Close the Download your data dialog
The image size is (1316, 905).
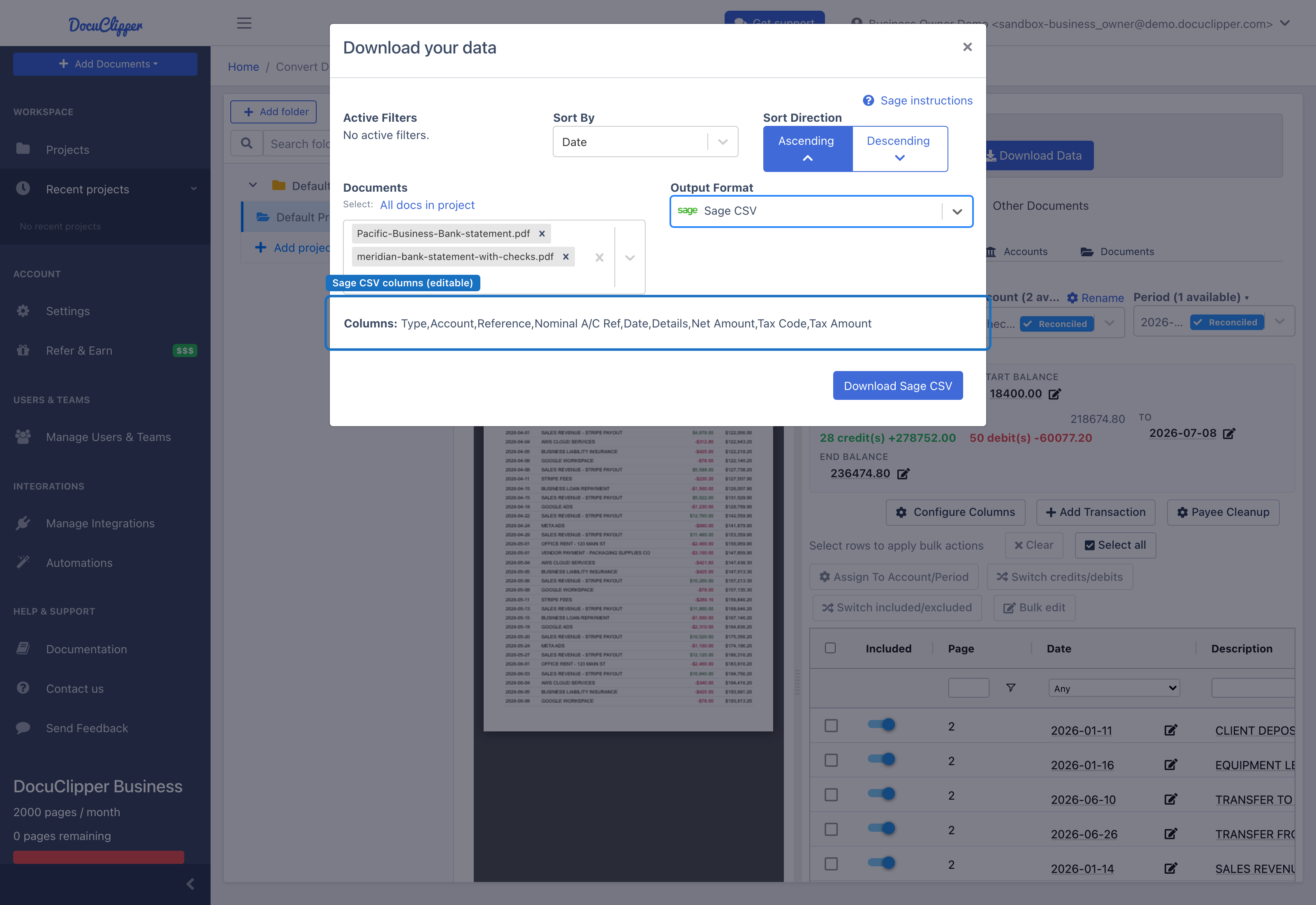tap(967, 47)
